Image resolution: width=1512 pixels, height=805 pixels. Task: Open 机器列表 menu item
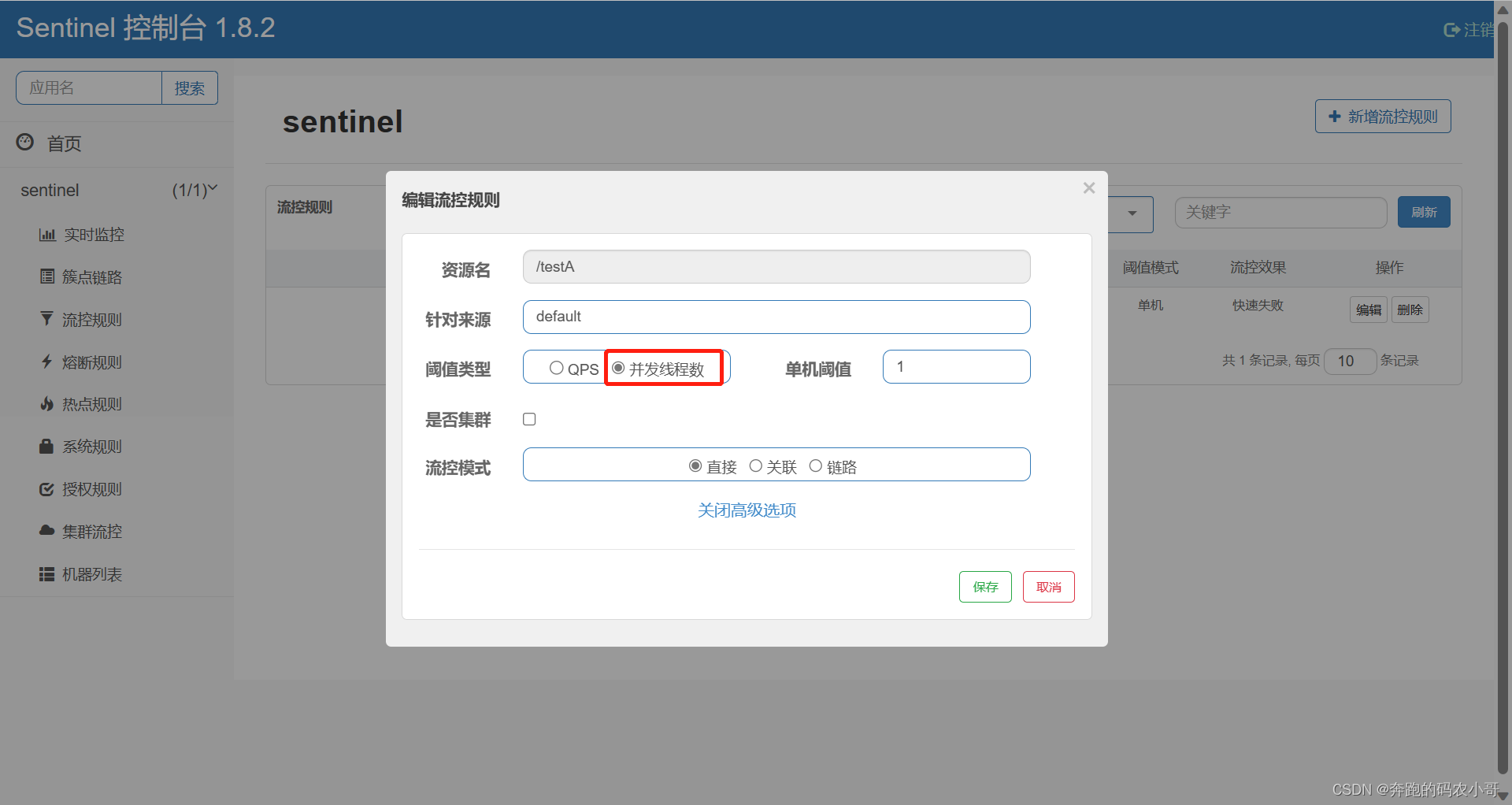(92, 574)
